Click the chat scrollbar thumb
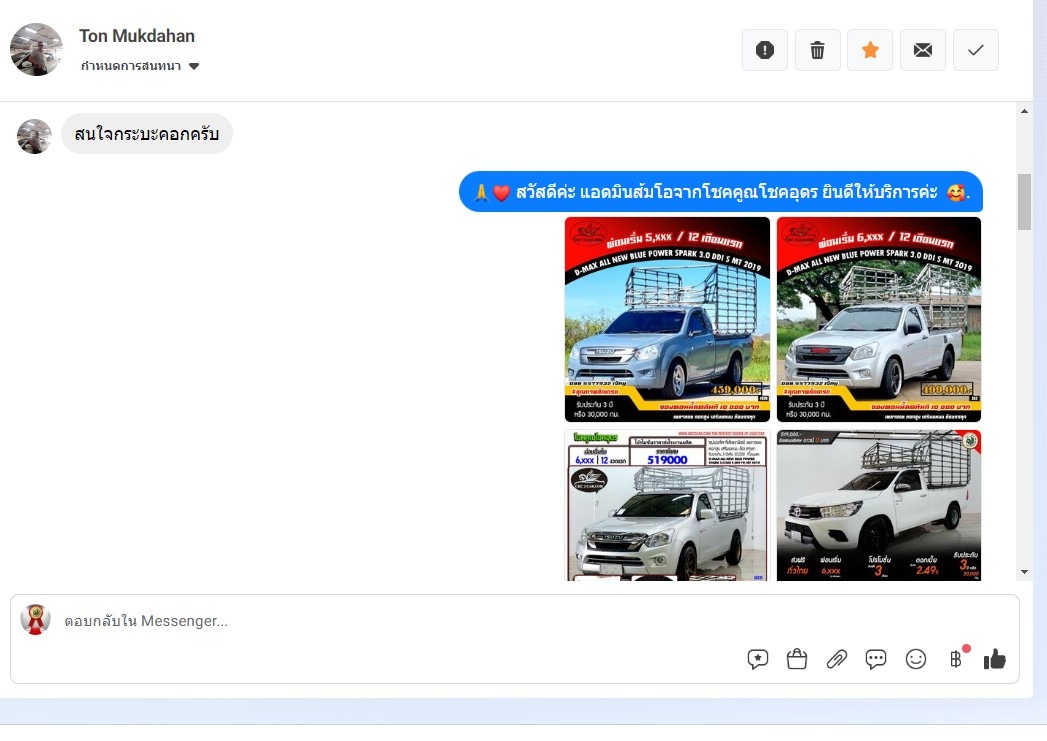 pos(1024,201)
